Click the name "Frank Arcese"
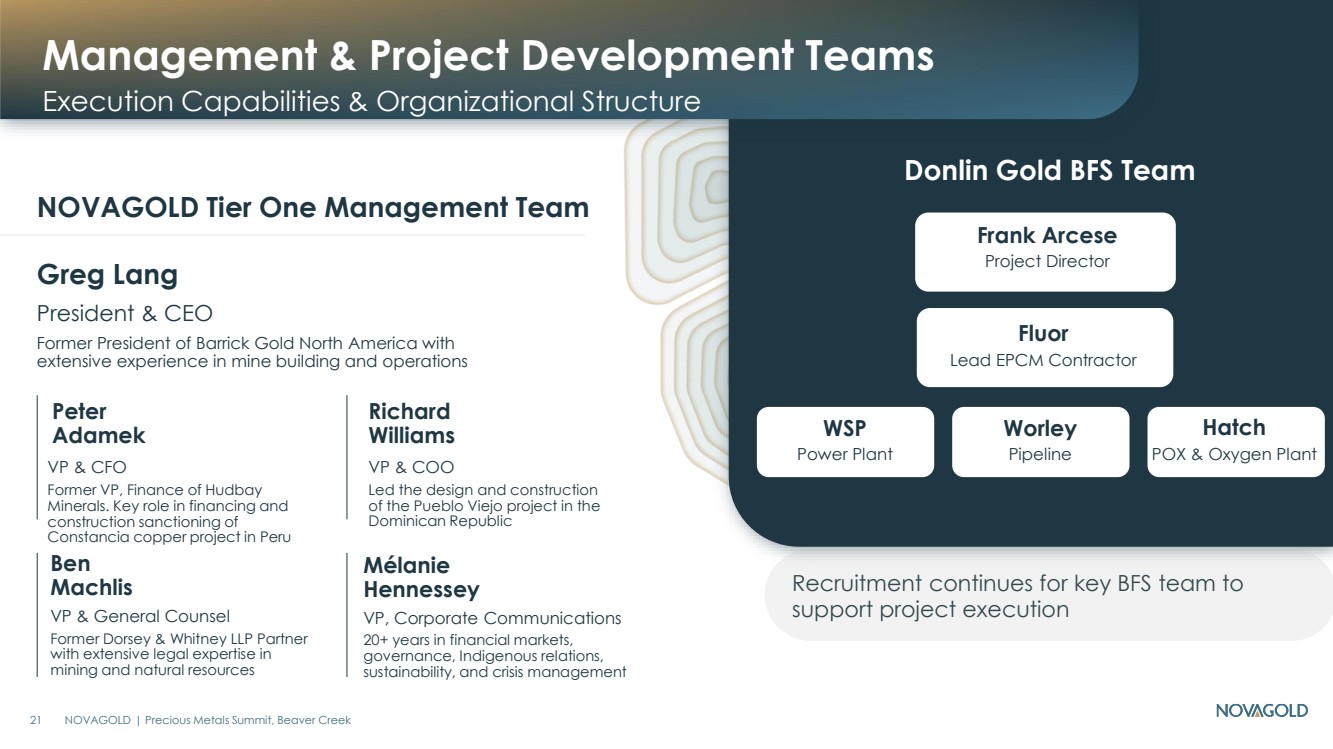The height and width of the screenshot is (749, 1333). coord(1046,235)
